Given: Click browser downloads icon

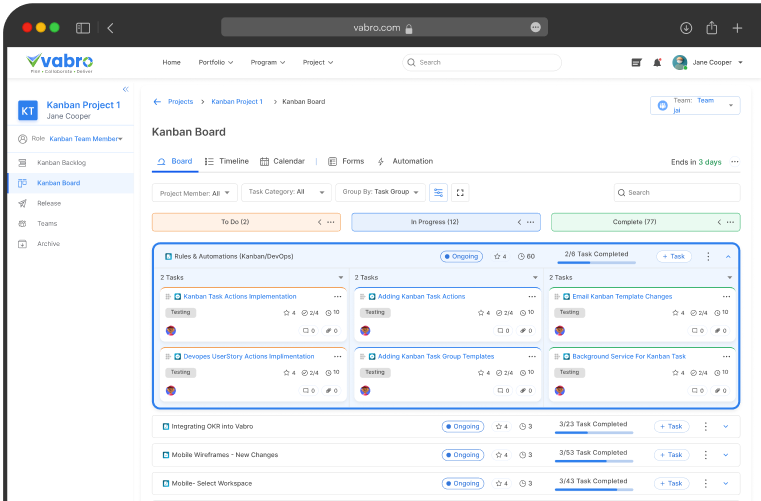Looking at the screenshot, I should pyautogui.click(x=686, y=28).
